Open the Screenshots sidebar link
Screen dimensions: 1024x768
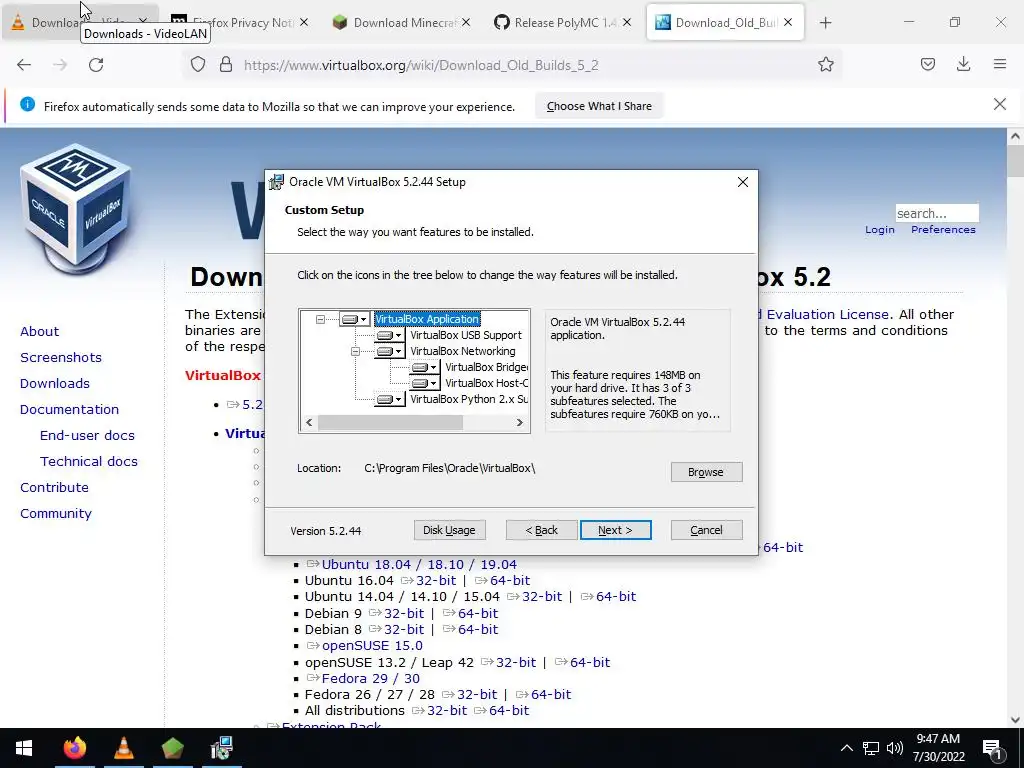click(x=61, y=358)
